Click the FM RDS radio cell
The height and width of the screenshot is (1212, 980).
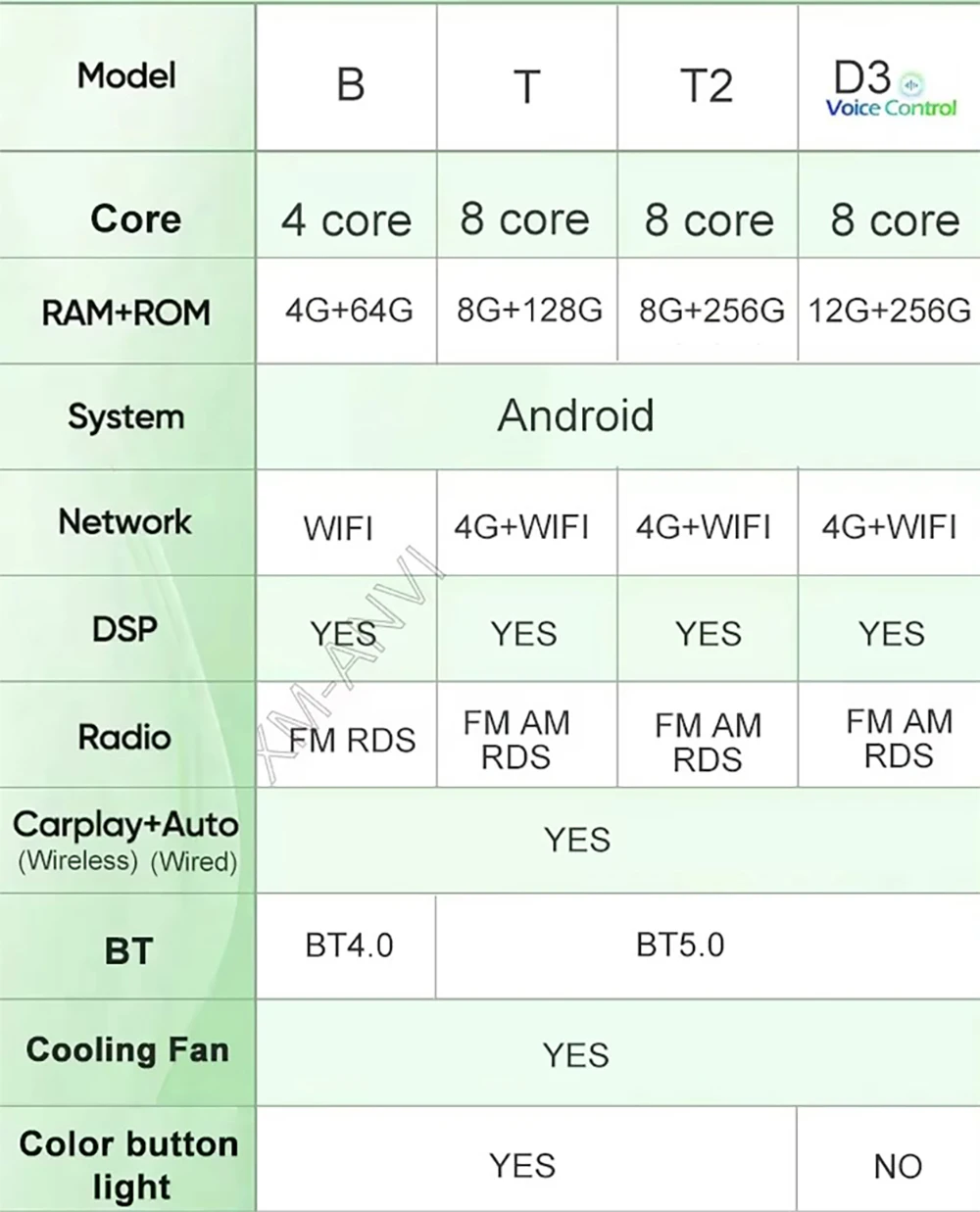352,740
